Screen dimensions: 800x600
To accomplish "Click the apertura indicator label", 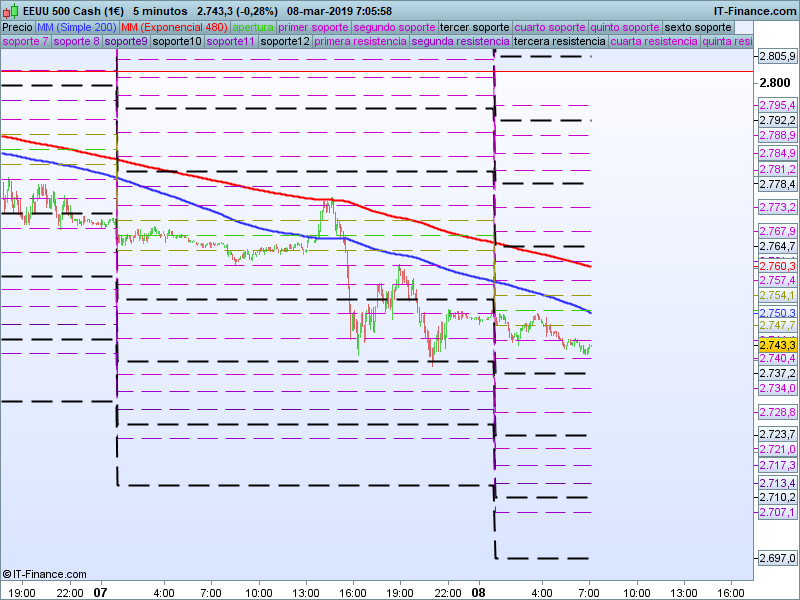I will [253, 28].
